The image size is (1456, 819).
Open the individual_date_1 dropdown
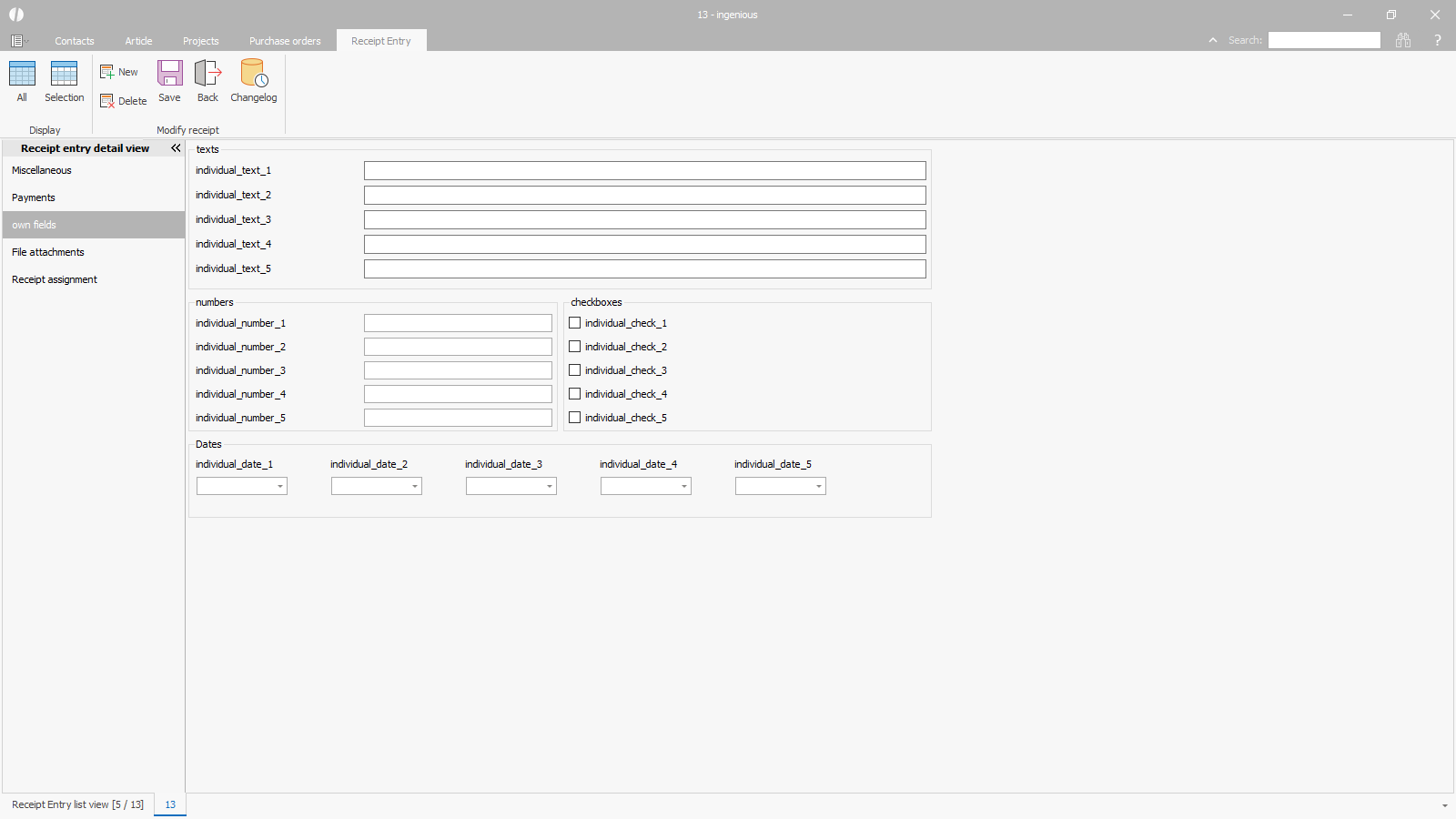click(280, 487)
